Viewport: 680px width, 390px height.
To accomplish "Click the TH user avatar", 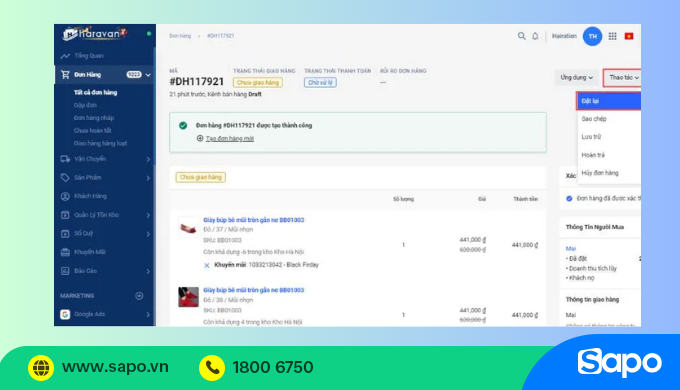I will point(592,36).
